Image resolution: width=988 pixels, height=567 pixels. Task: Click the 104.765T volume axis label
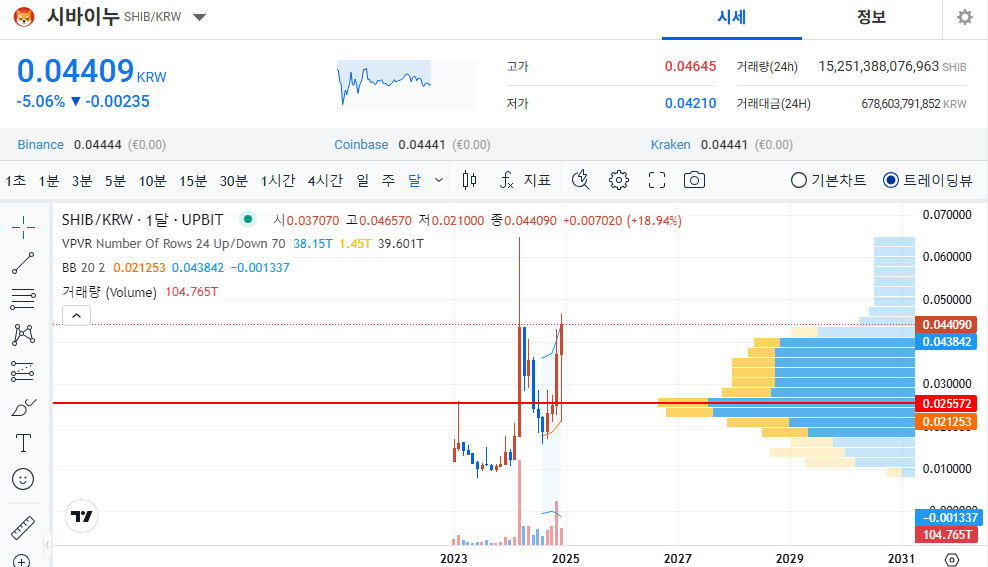tap(946, 535)
